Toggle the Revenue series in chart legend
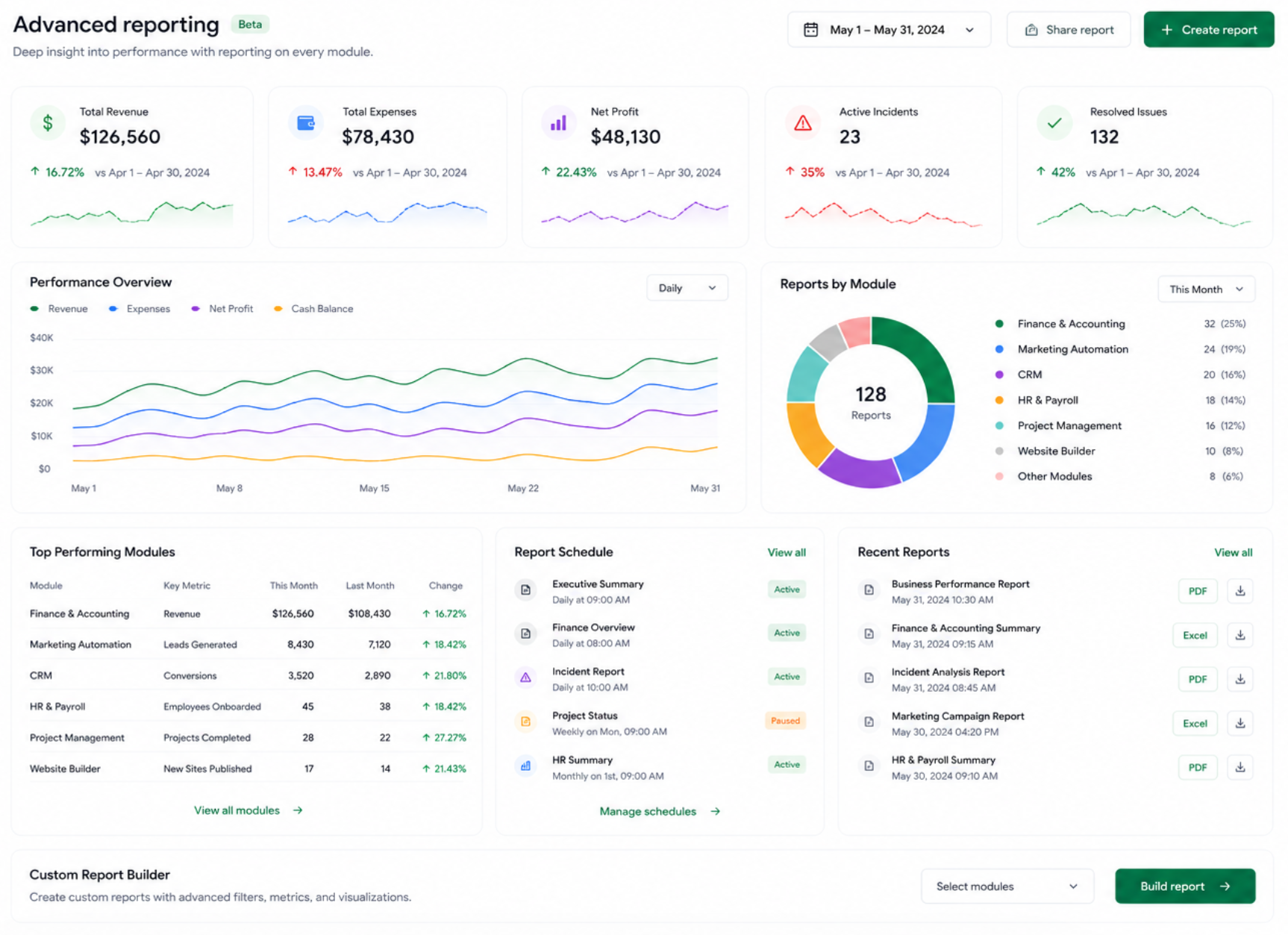 click(59, 309)
